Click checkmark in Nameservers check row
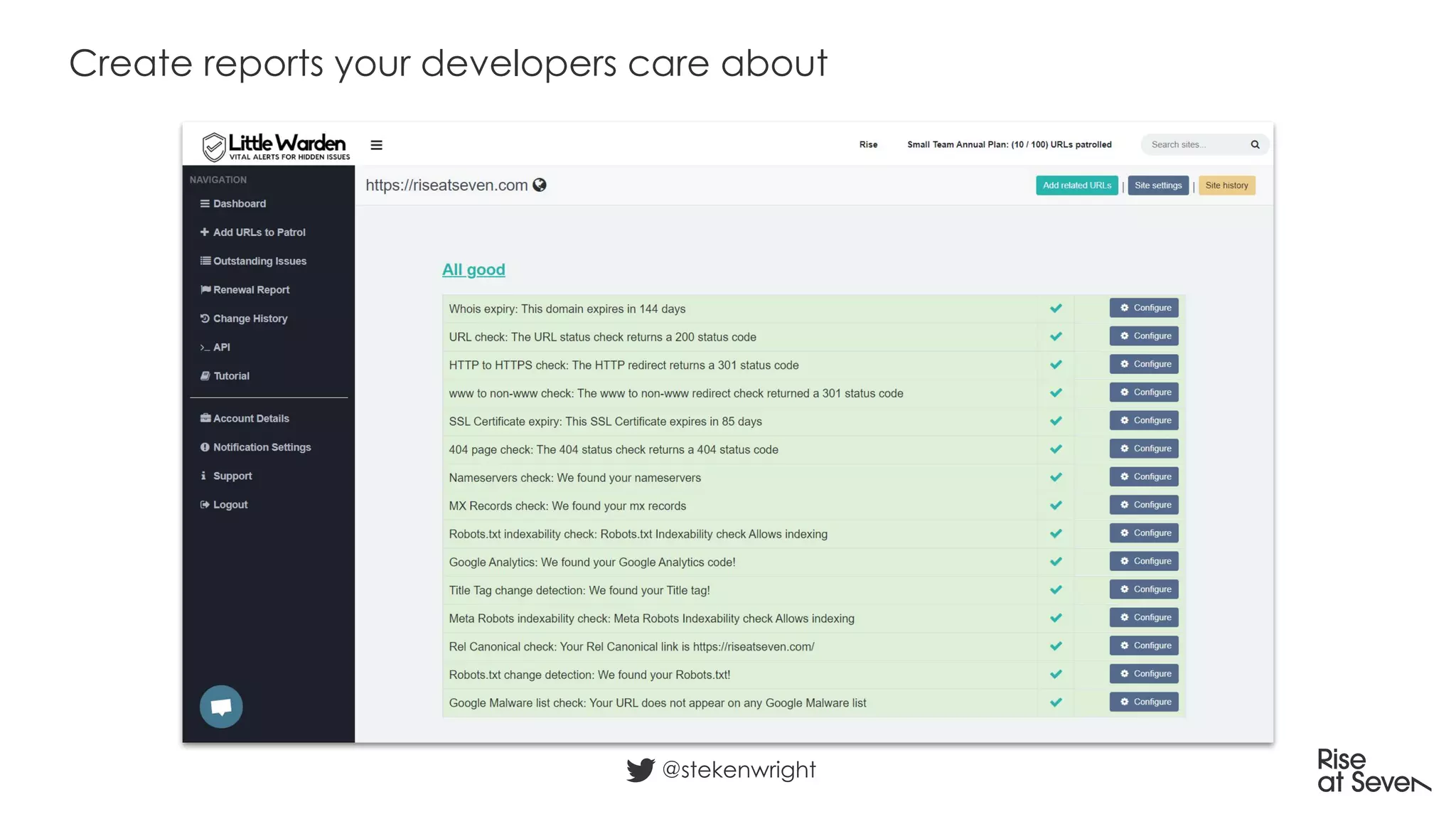Viewport: 1456px width, 819px height. coord(1056,477)
